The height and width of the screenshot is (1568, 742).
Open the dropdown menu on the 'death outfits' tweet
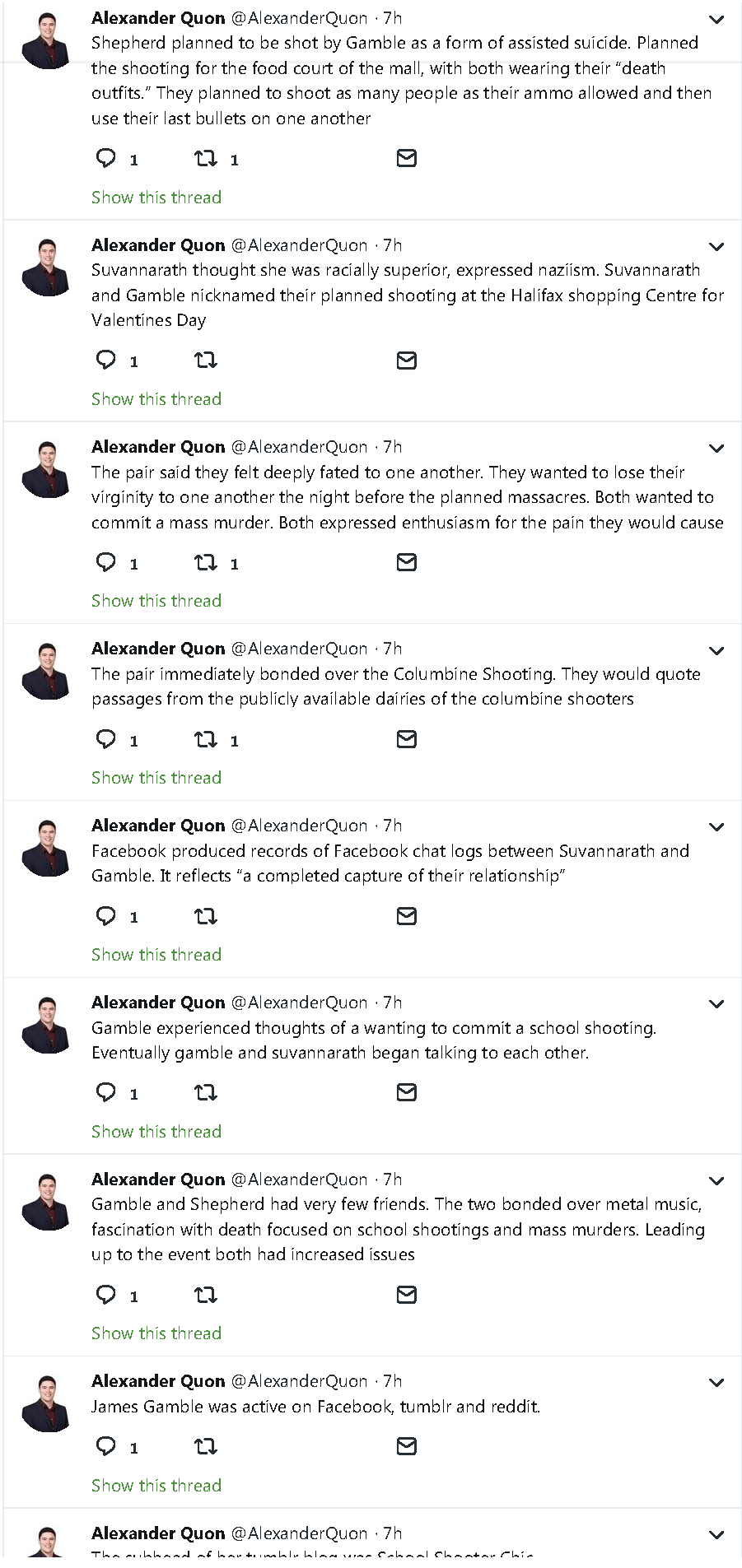coord(716,20)
